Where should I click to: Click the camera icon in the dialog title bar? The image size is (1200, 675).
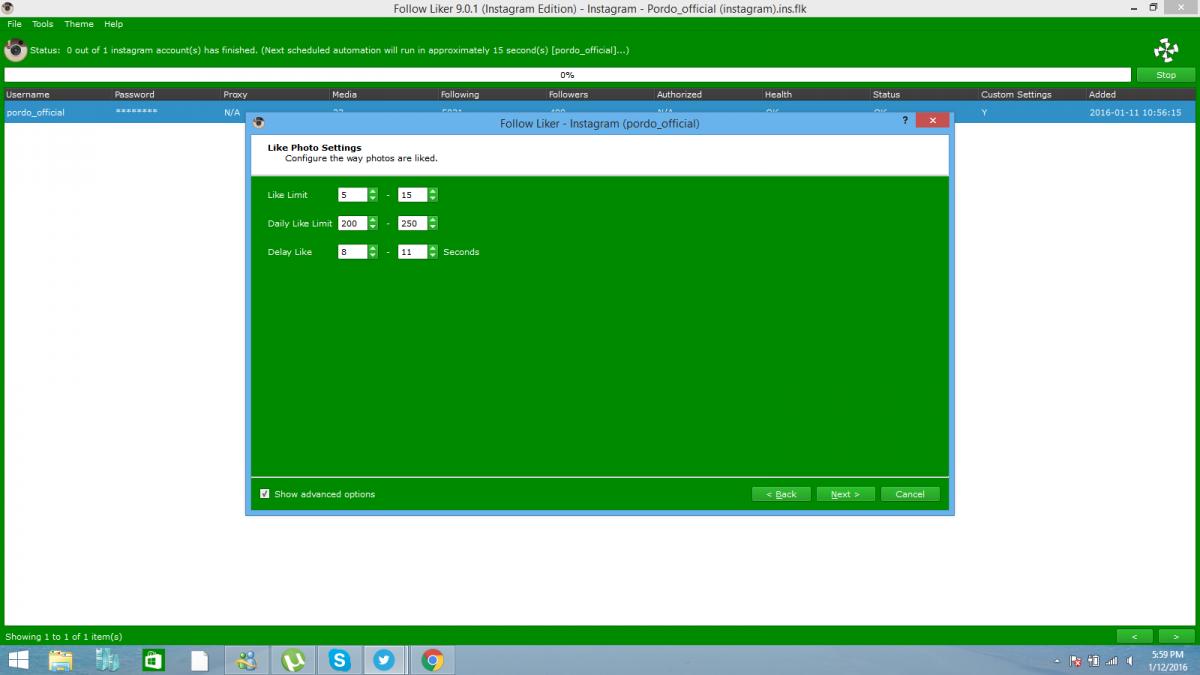[259, 122]
